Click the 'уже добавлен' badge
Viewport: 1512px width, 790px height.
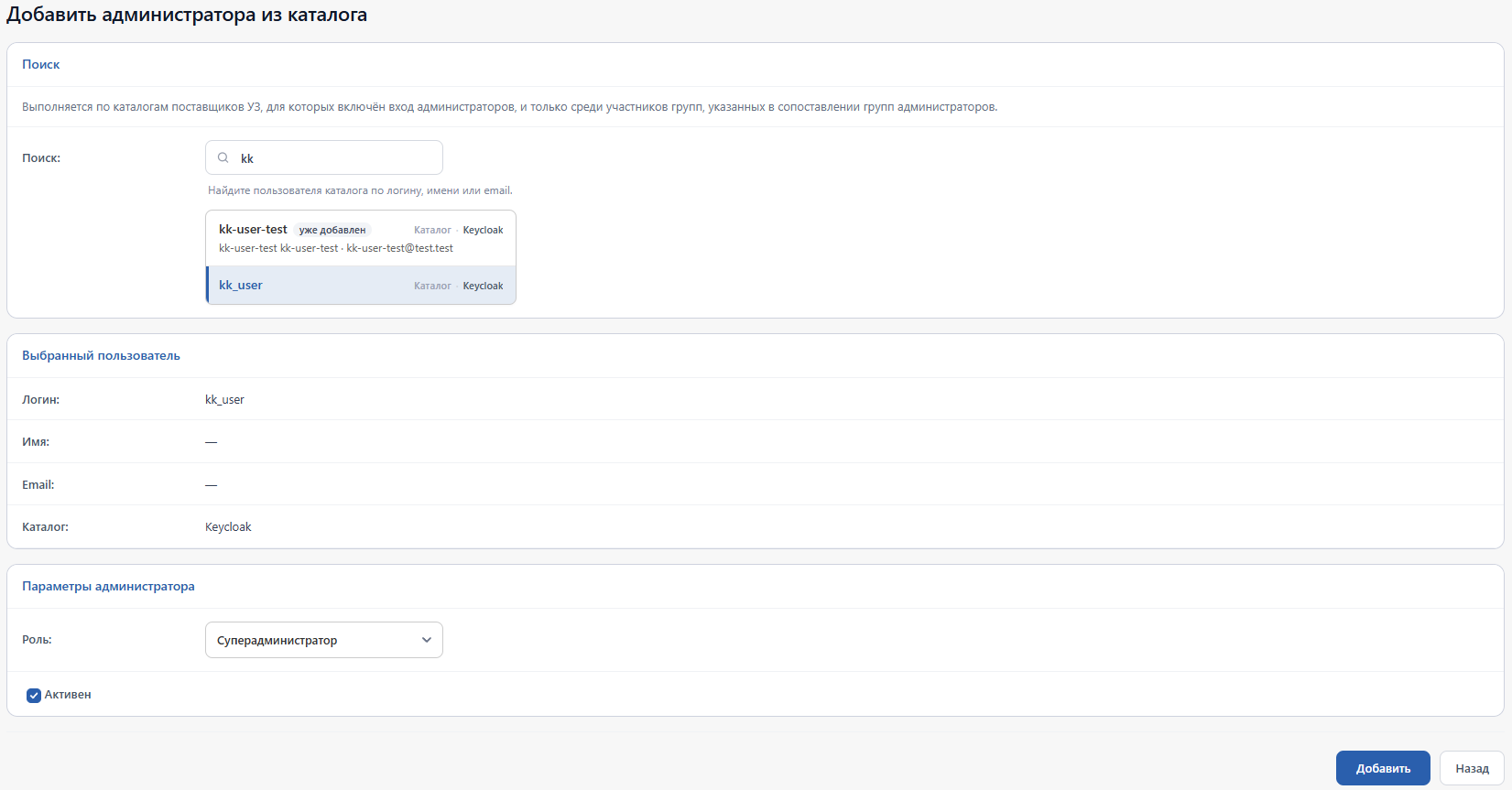coord(332,230)
